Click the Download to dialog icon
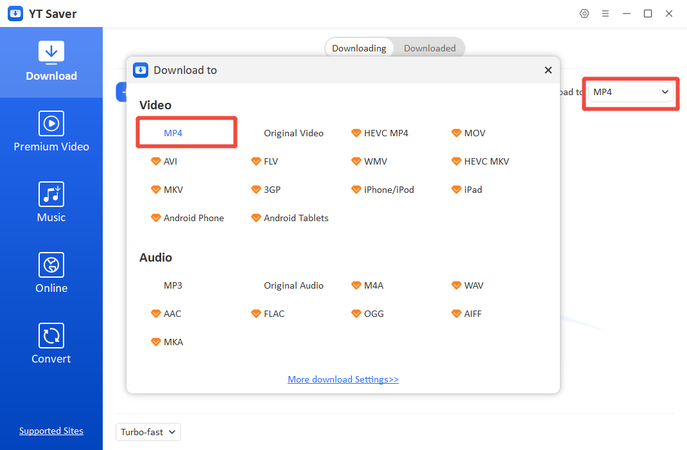This screenshot has width=687, height=450. coord(141,70)
